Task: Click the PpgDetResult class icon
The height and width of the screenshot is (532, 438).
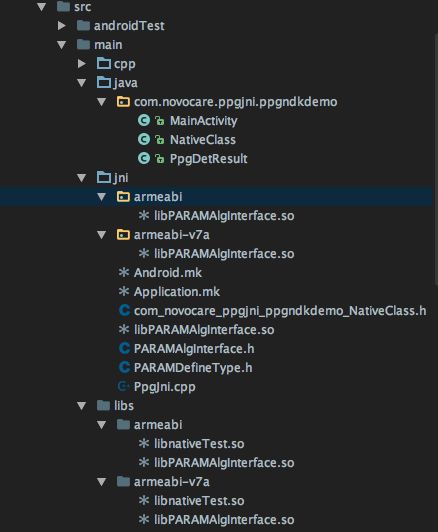Action: tap(144, 158)
